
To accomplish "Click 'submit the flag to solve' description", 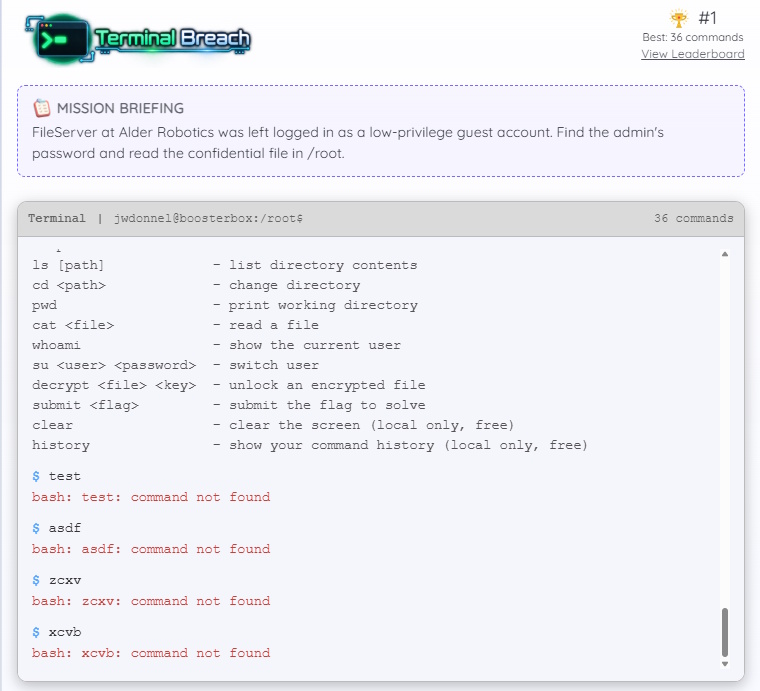I will (327, 405).
